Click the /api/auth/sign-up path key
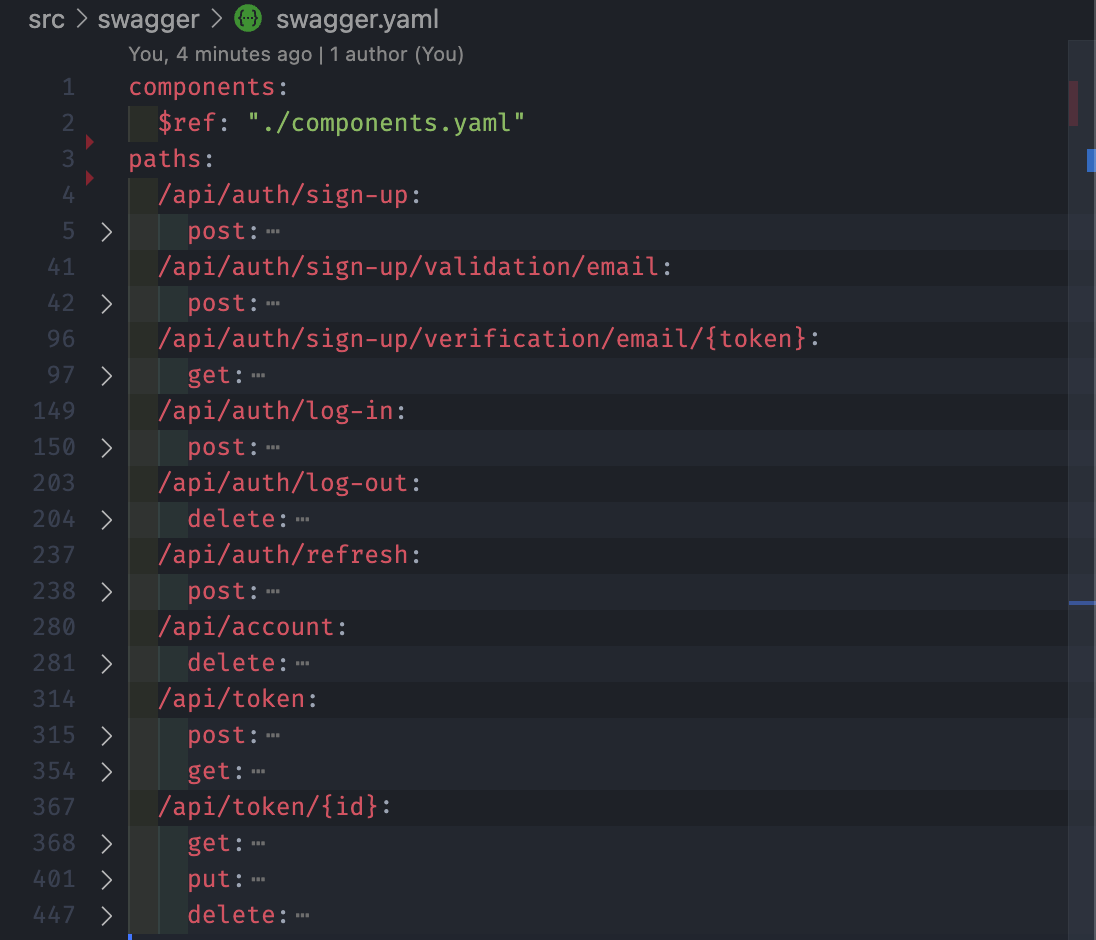The width and height of the screenshot is (1096, 940). tap(283, 195)
